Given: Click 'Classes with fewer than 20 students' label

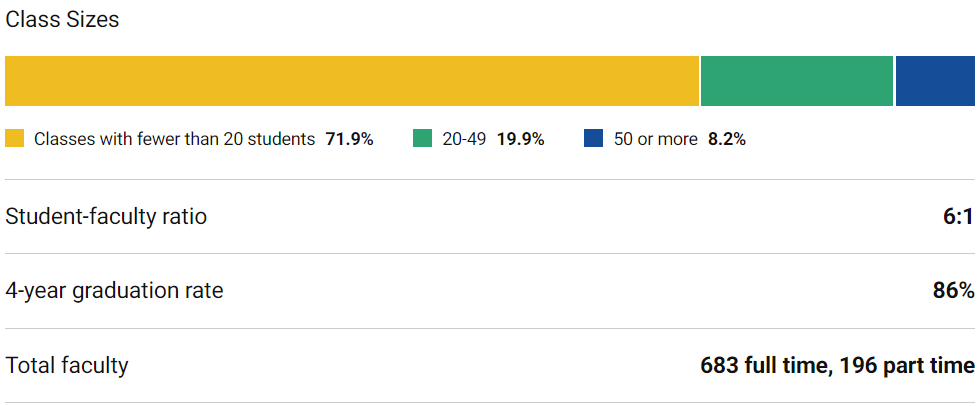Looking at the screenshot, I should coord(174,139).
